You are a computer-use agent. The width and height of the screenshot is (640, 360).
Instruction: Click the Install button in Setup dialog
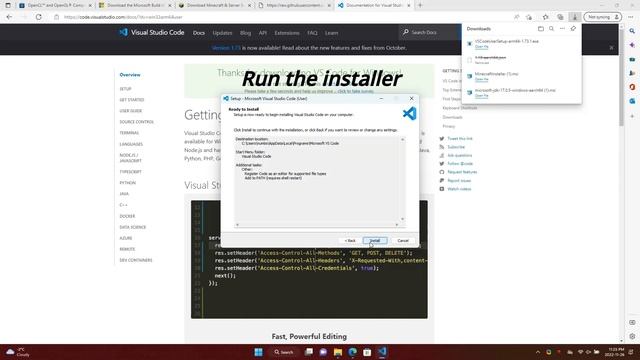coord(375,240)
